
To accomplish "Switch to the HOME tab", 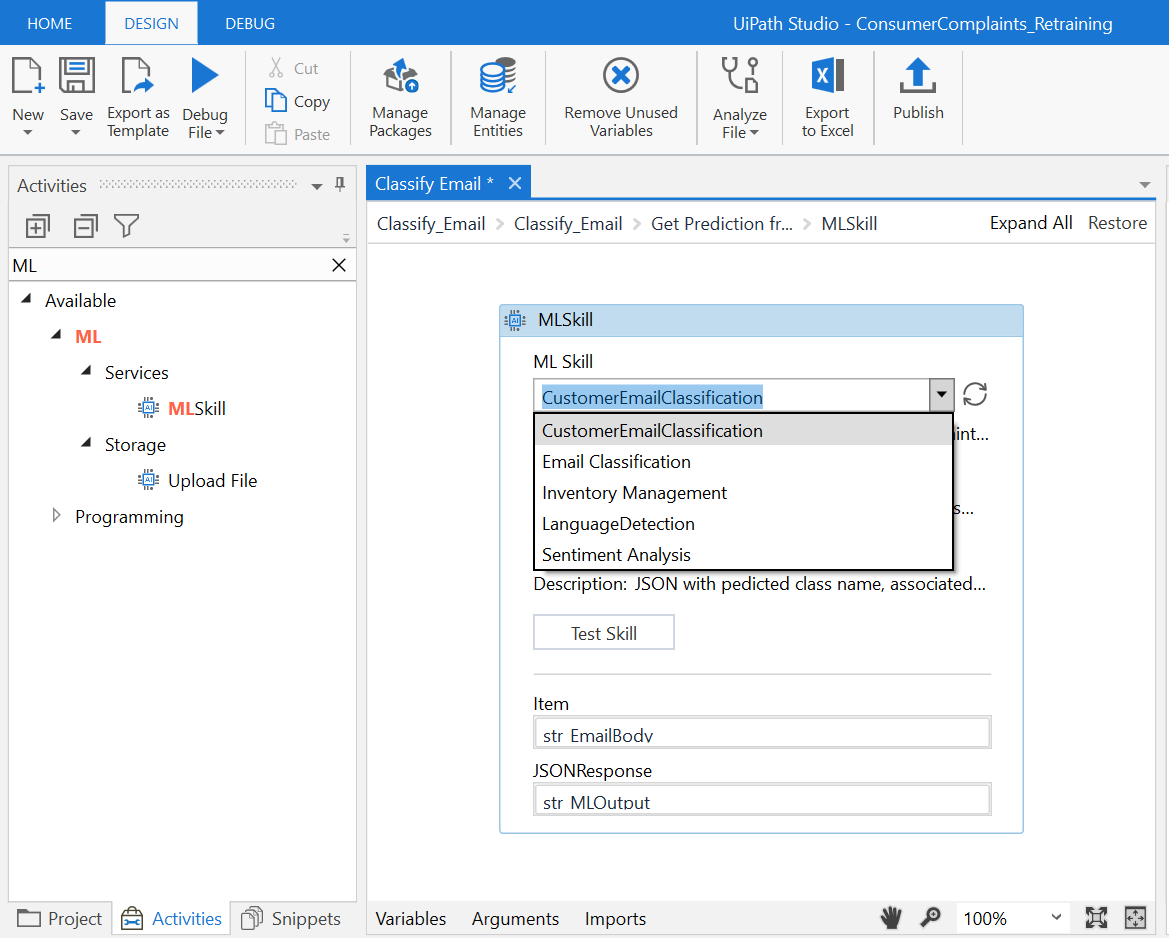I will pos(50,23).
